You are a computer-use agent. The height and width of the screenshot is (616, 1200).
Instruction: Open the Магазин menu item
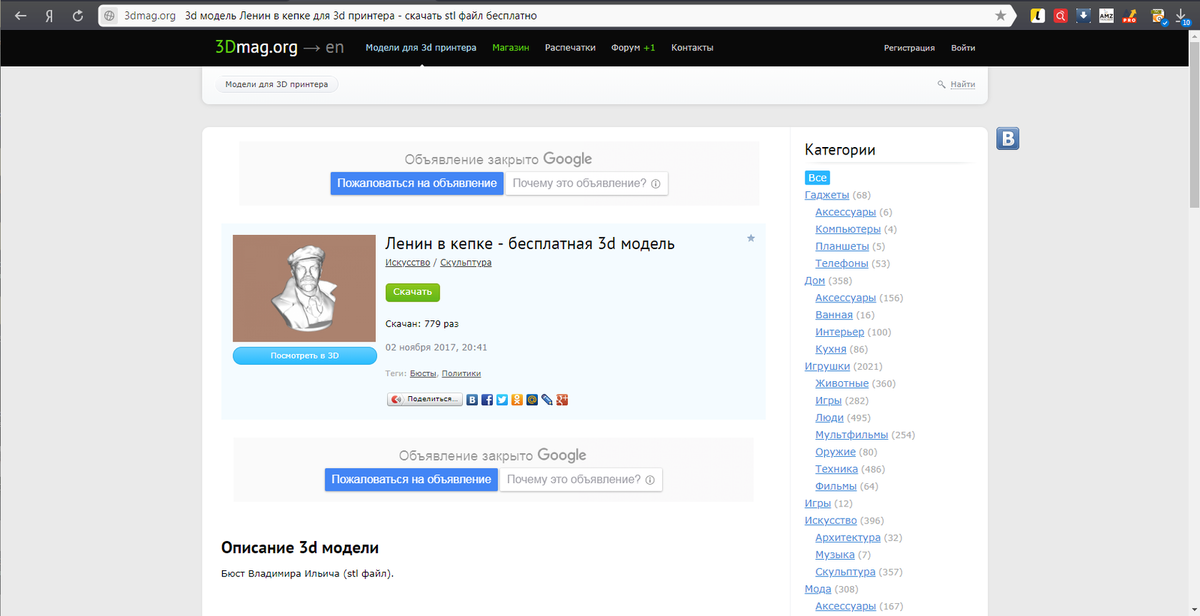(510, 48)
